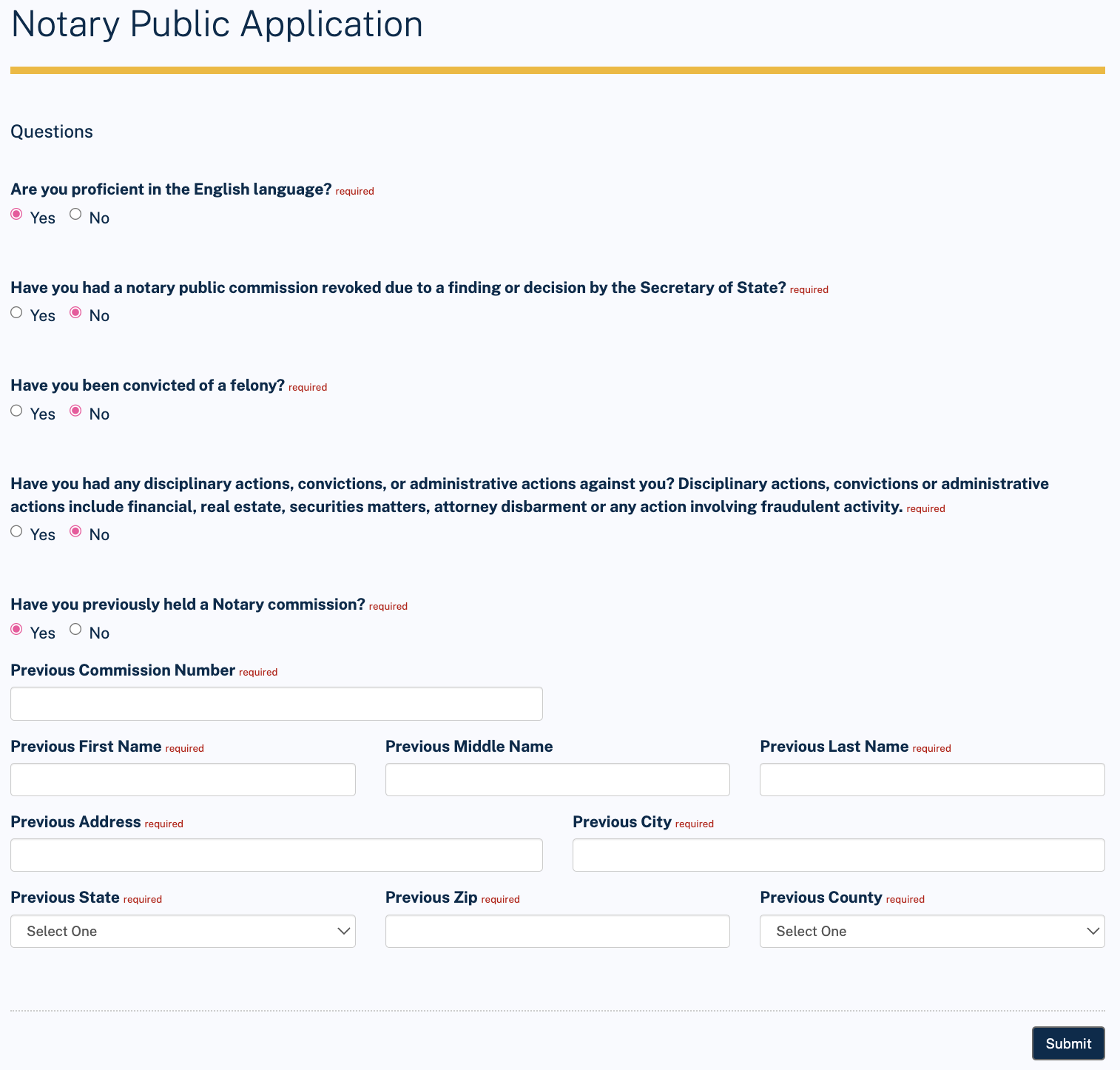Viewport: 1120px width, 1070px height.
Task: Click the Previous City field
Action: point(838,855)
